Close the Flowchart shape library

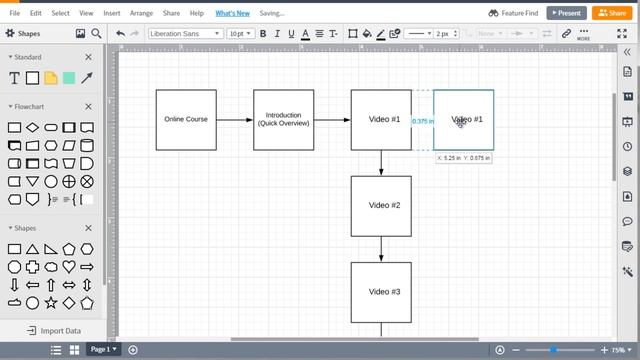[89, 107]
